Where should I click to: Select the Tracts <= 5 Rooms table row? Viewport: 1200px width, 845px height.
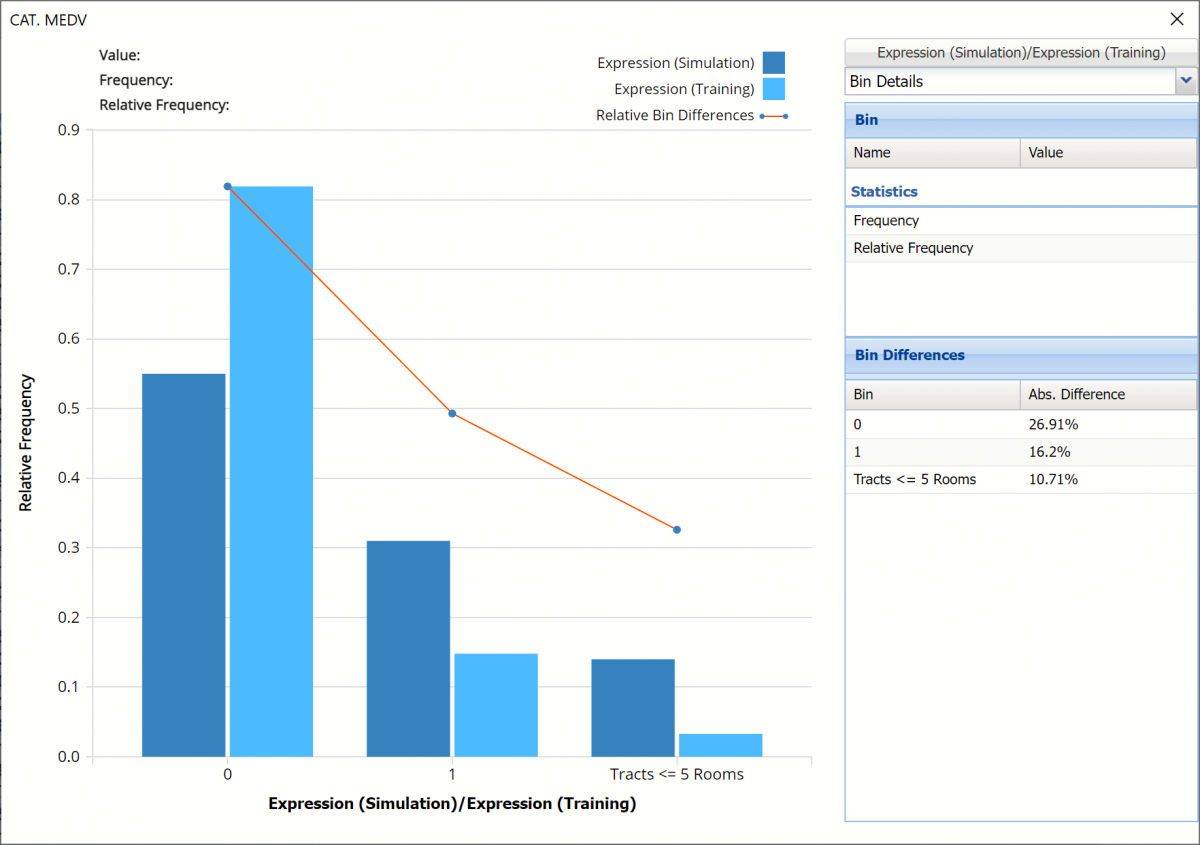point(1020,479)
